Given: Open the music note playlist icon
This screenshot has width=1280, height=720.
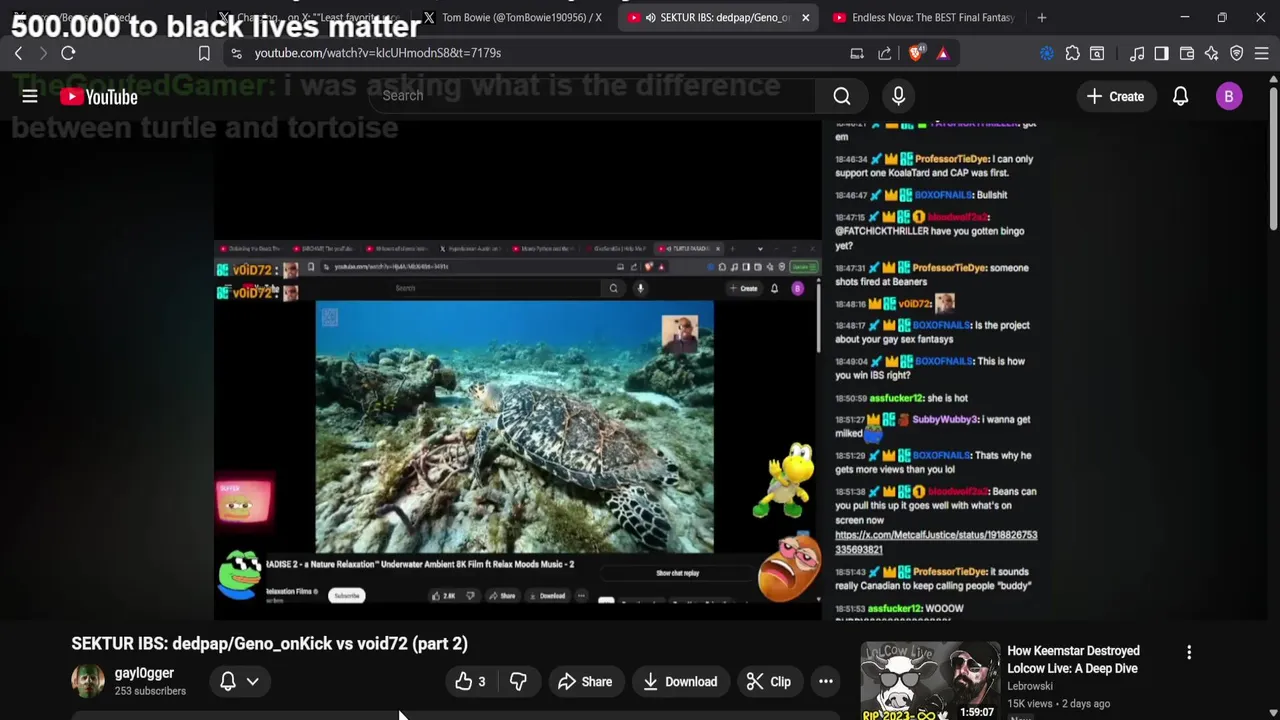Looking at the screenshot, I should pyautogui.click(x=1137, y=53).
